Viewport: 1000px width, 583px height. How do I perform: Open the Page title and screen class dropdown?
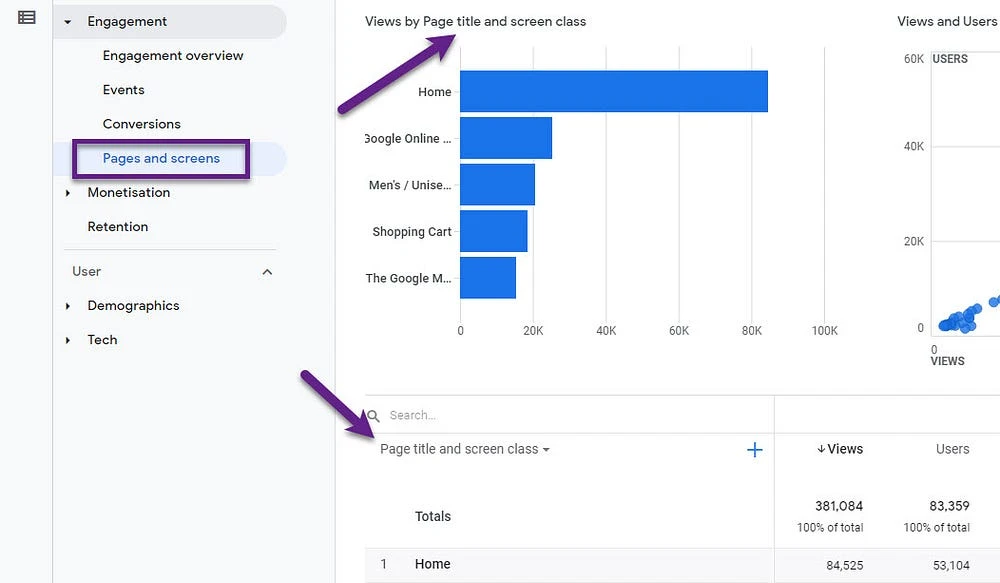click(x=464, y=449)
